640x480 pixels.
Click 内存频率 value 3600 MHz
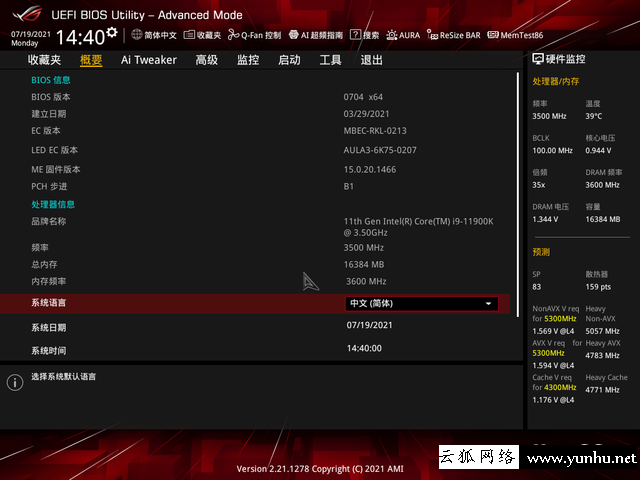pos(366,282)
